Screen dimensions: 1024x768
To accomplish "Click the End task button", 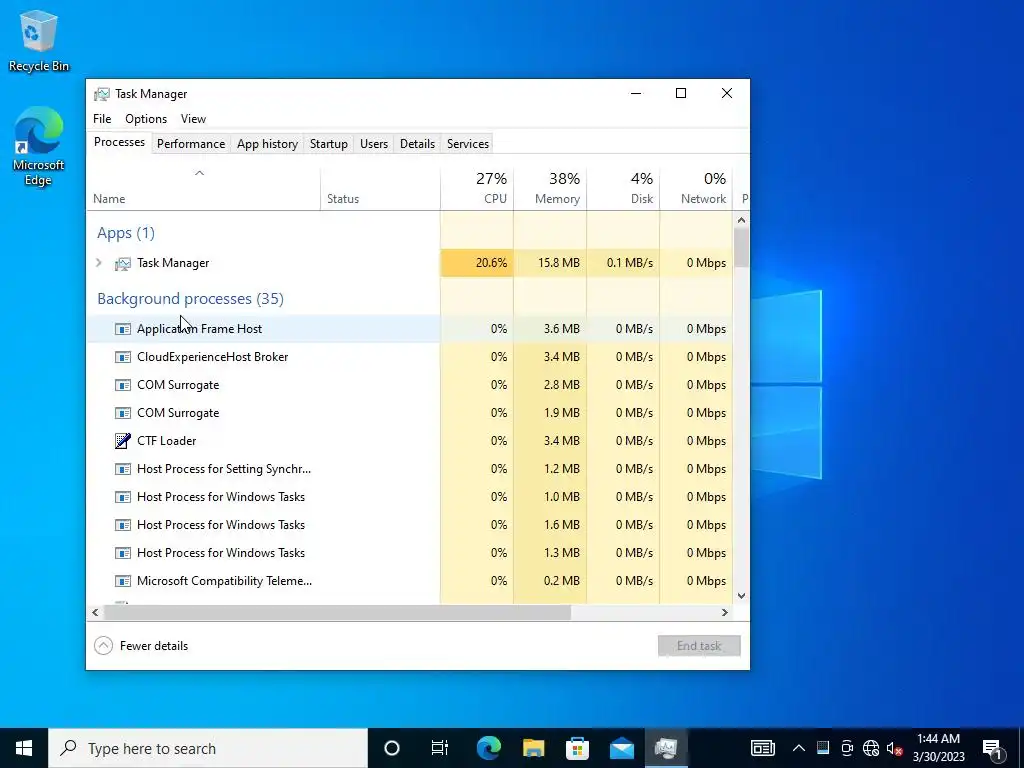I will [x=699, y=646].
